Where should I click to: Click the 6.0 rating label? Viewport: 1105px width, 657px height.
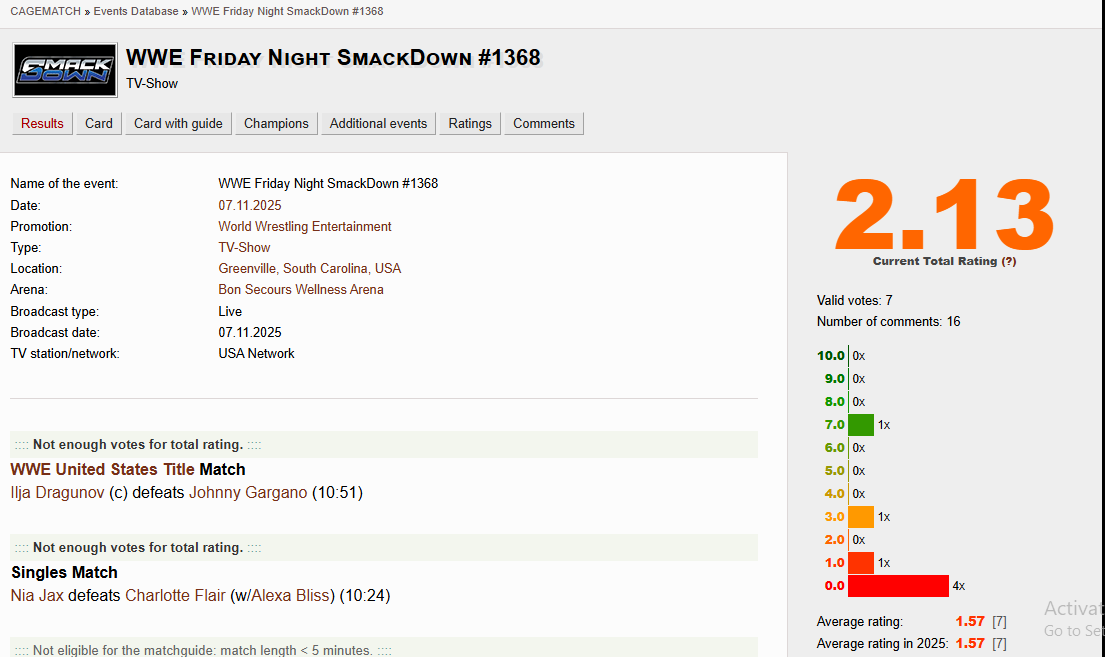coord(834,448)
